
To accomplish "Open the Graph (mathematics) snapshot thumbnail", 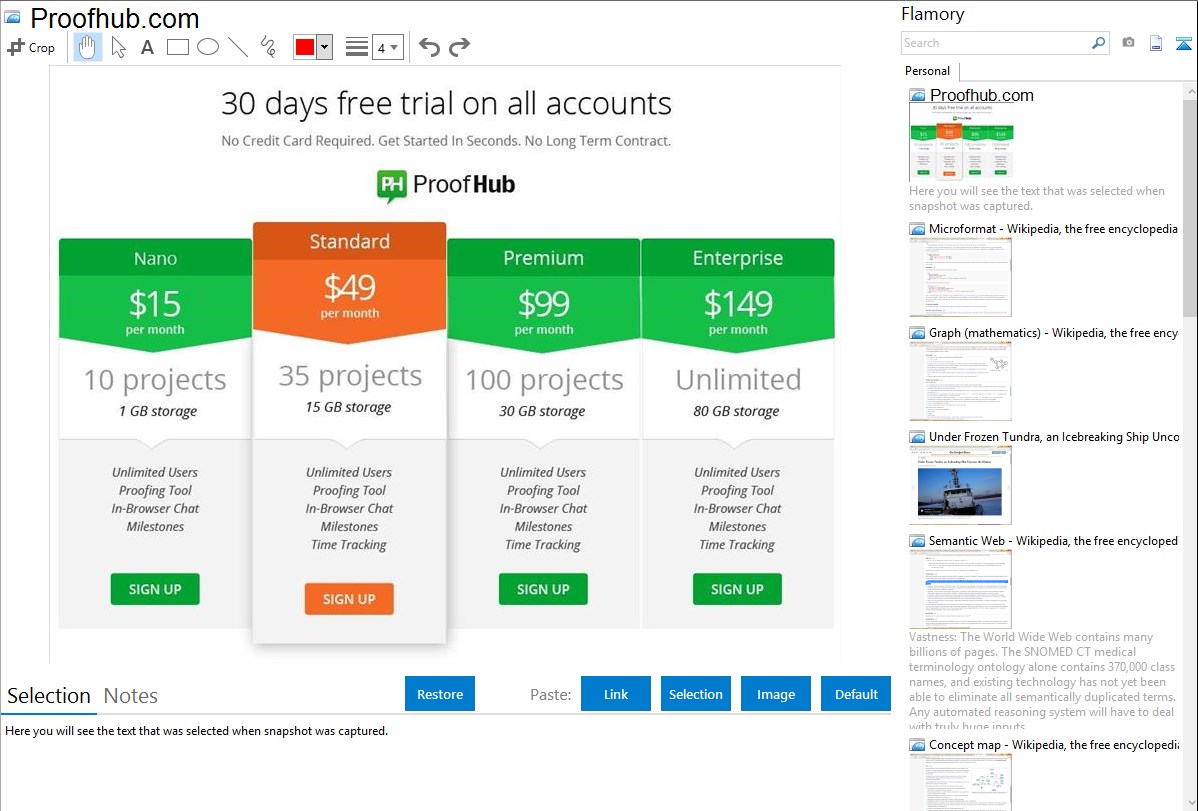I will coord(960,381).
